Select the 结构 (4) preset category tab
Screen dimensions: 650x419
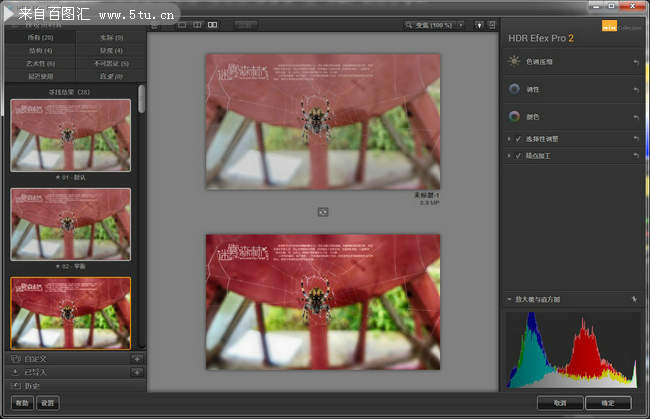tap(38, 50)
